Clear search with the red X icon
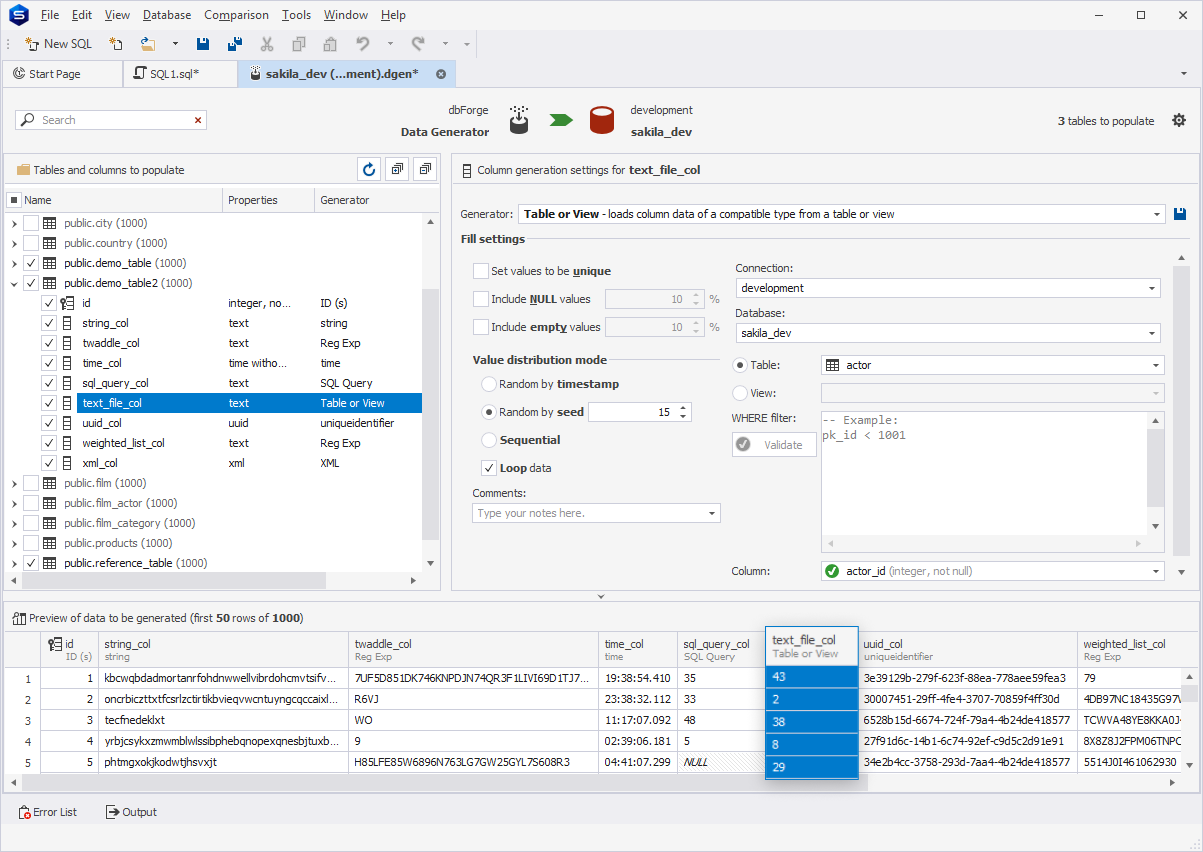Screen dimensions: 1203x852 (x=198, y=120)
